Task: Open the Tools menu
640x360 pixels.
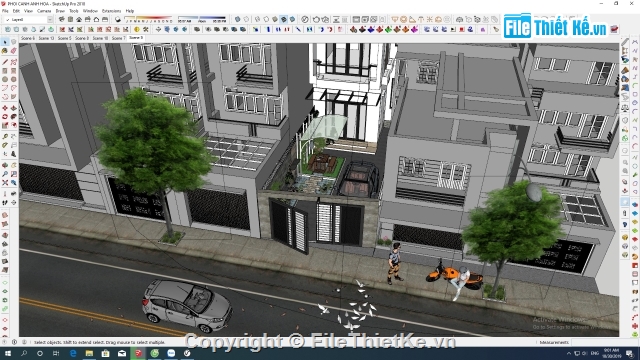Action: [74, 11]
